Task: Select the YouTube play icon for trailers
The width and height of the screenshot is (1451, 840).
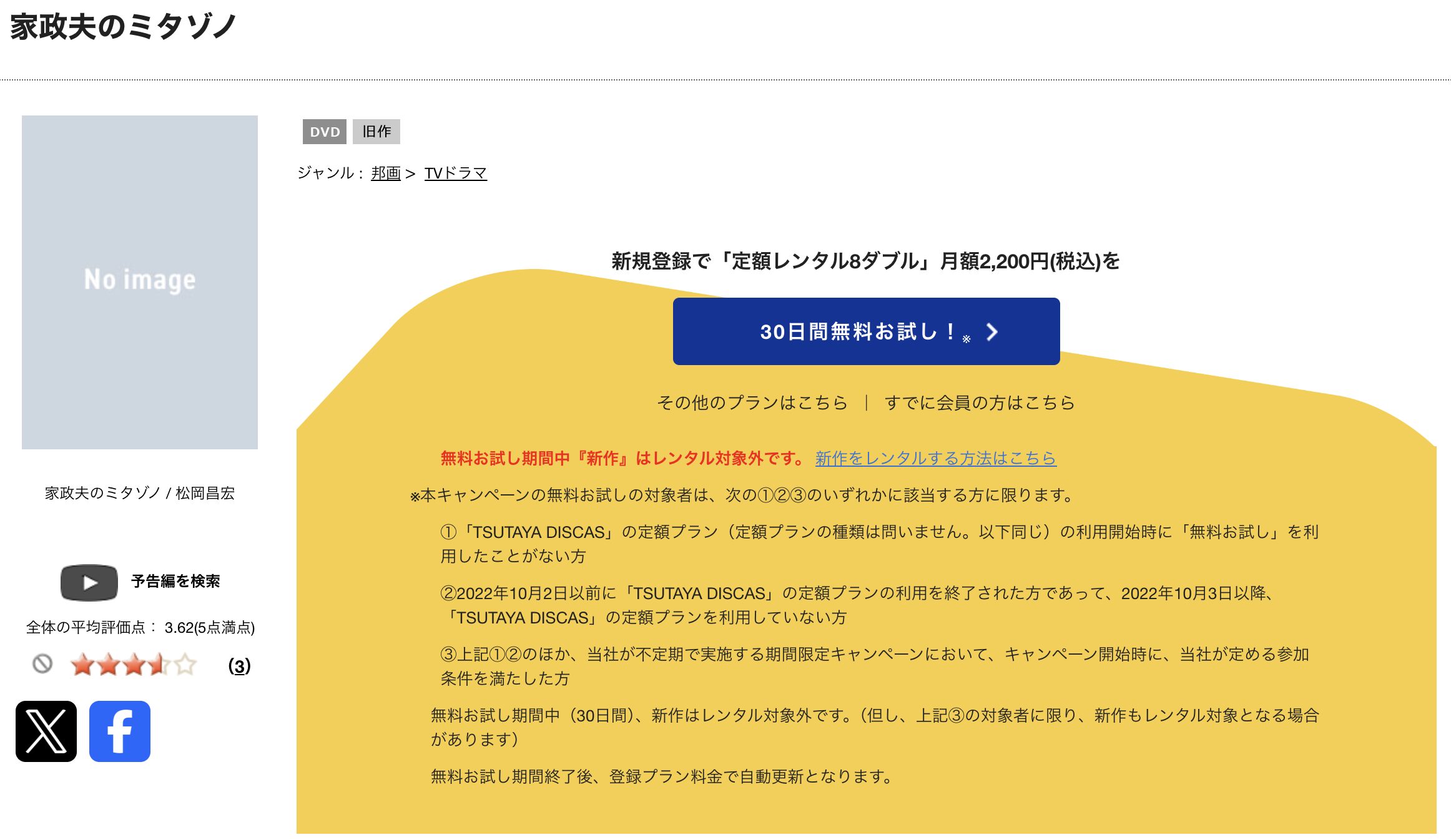Action: (x=88, y=582)
